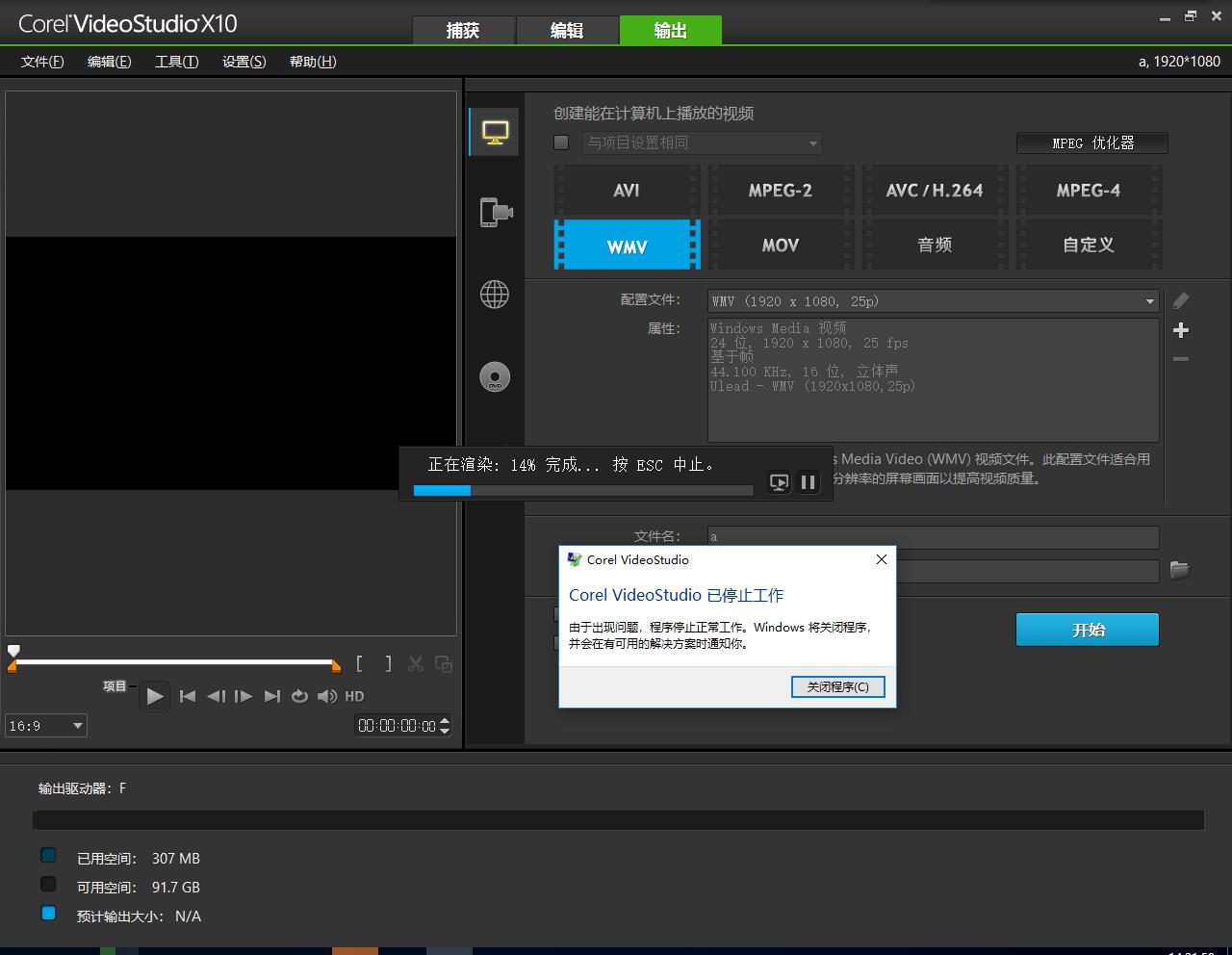Viewport: 1232px width, 955px height.
Task: Click the 关闭程序(C) button
Action: click(837, 686)
